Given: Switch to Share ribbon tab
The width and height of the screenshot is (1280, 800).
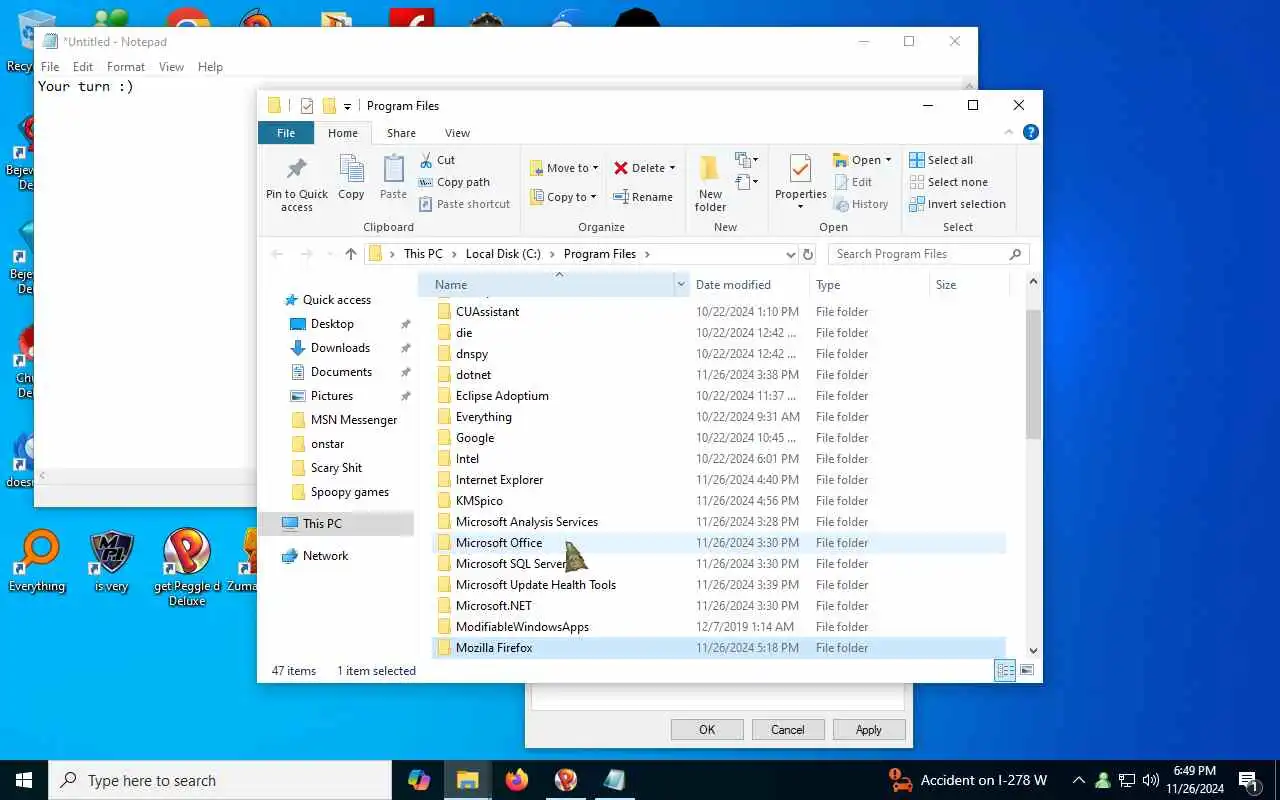Looking at the screenshot, I should (401, 133).
